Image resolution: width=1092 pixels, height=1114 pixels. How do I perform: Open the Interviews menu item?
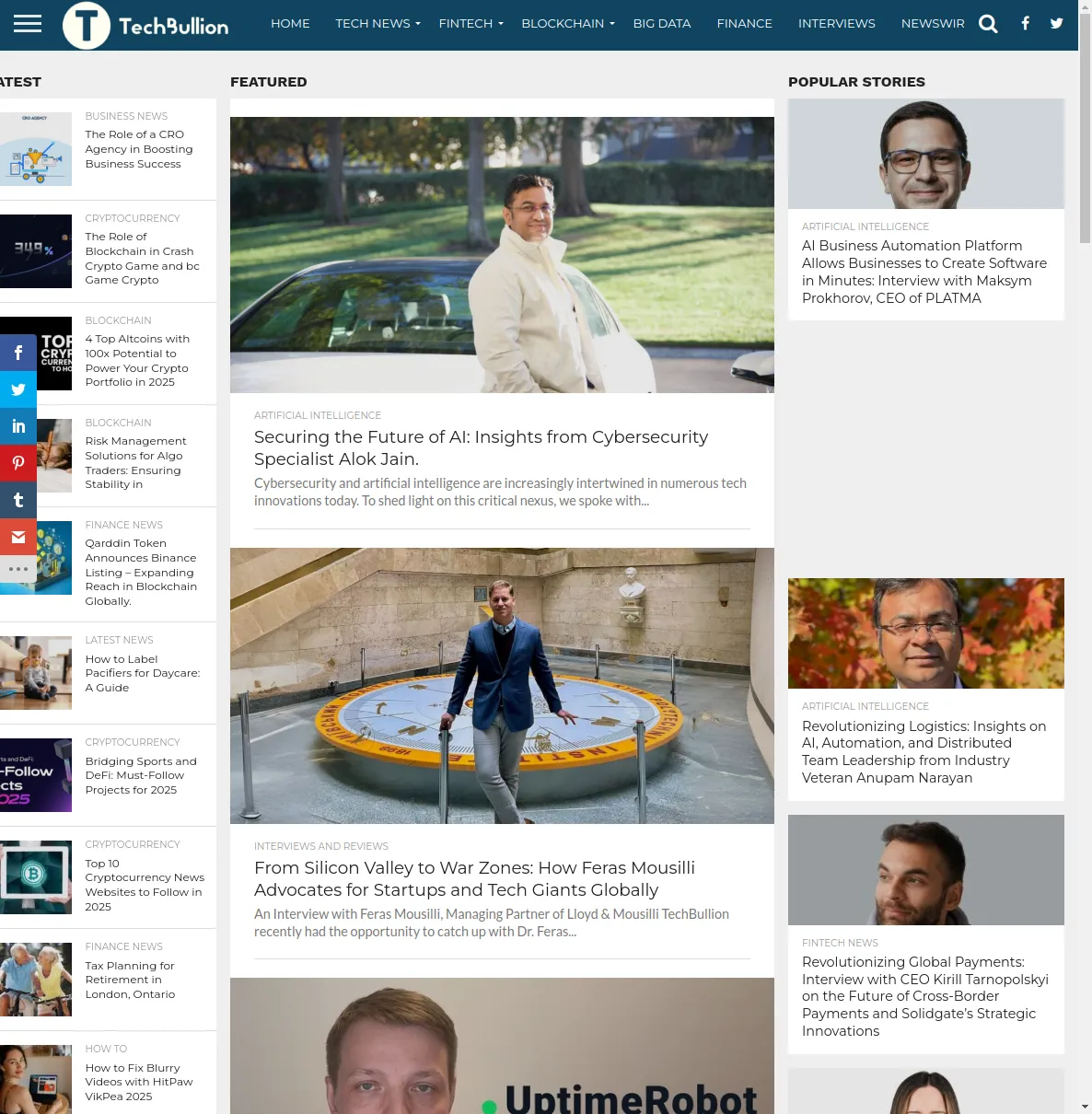837,24
